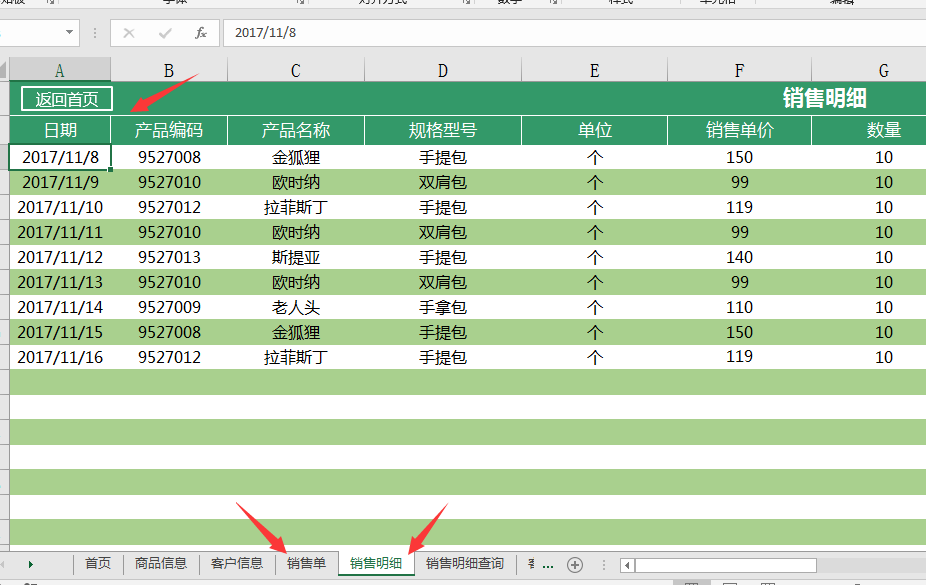Click the 数量 header cell
This screenshot has height=585, width=926.
(869, 130)
